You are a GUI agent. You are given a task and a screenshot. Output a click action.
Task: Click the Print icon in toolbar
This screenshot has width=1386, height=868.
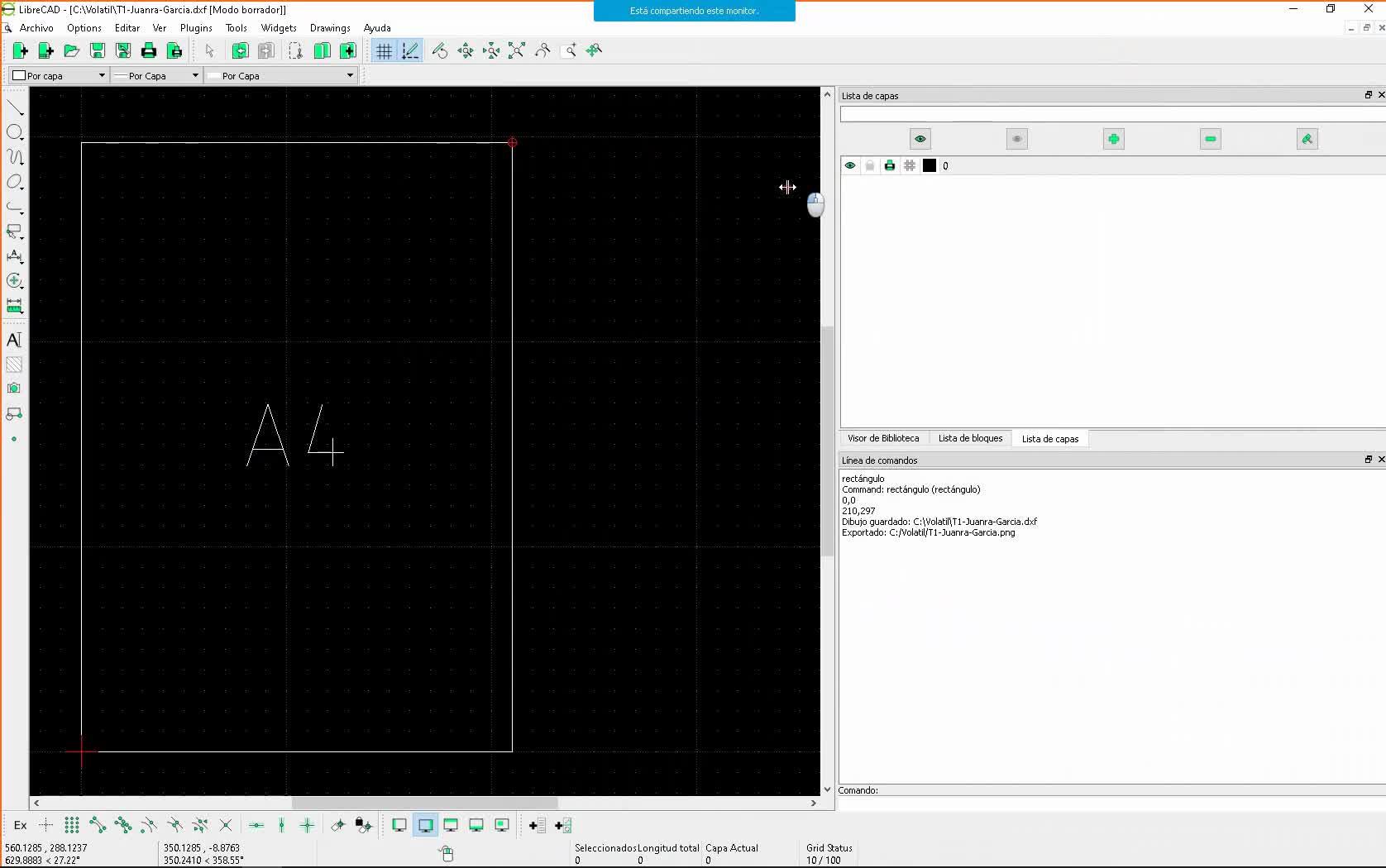pyautogui.click(x=149, y=51)
